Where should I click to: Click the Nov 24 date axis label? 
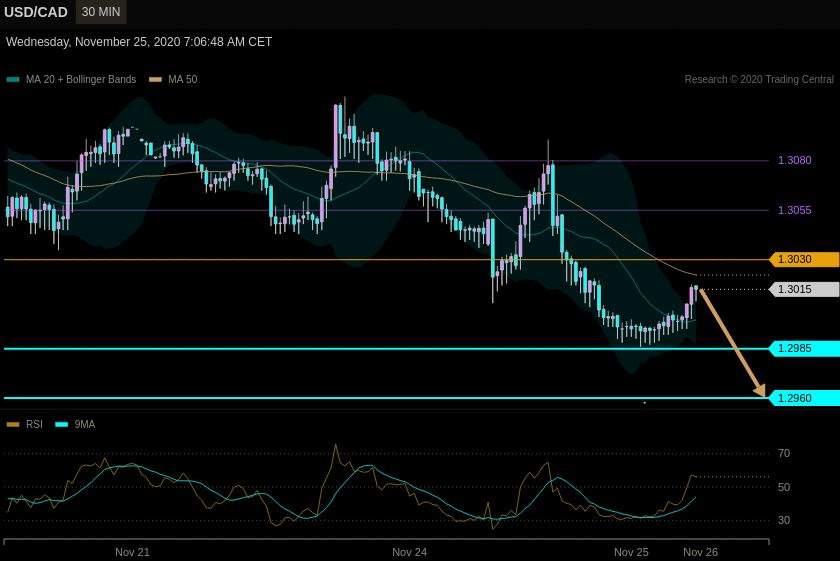[409, 552]
